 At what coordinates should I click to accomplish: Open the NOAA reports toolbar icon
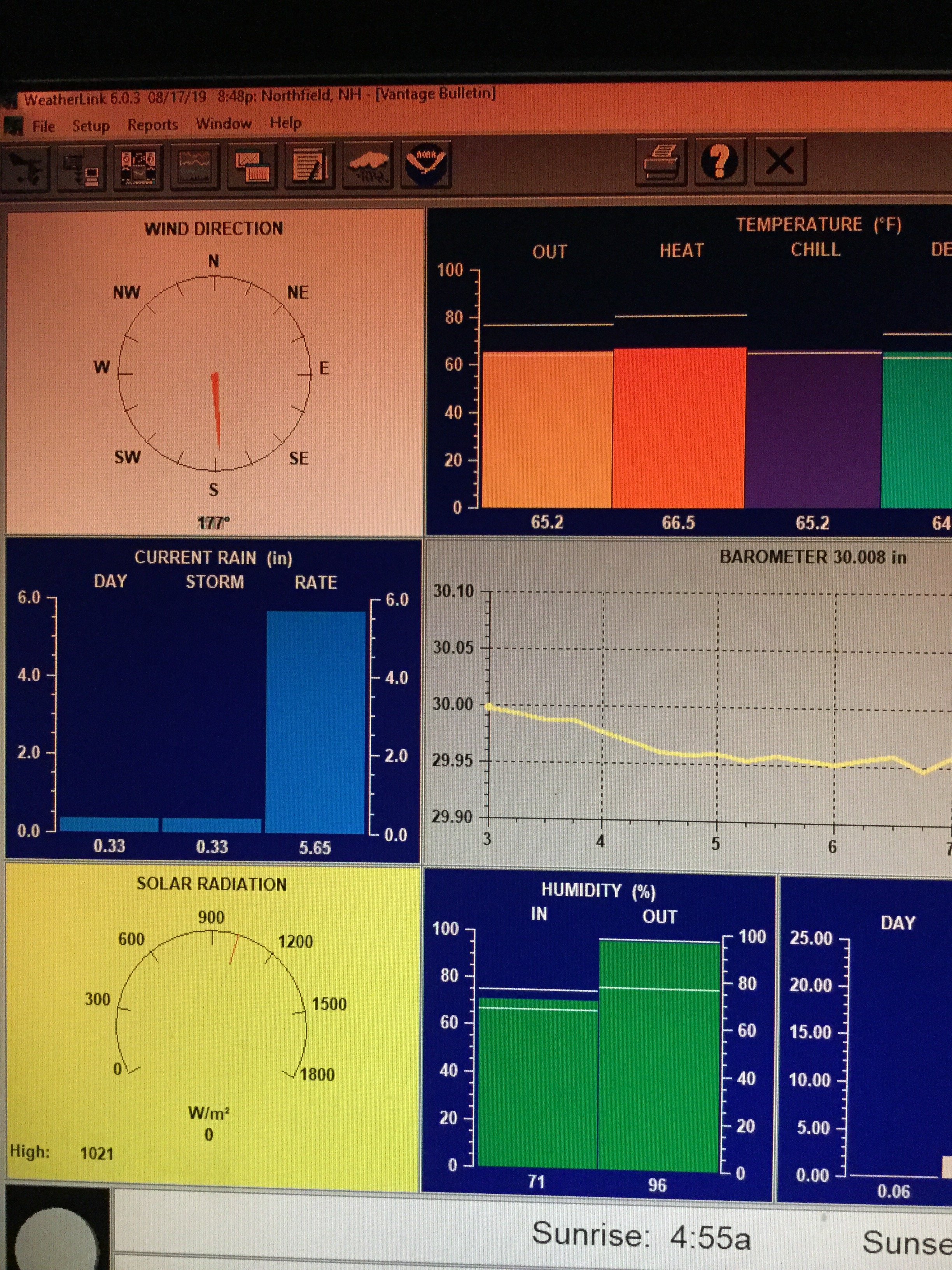coord(426,164)
